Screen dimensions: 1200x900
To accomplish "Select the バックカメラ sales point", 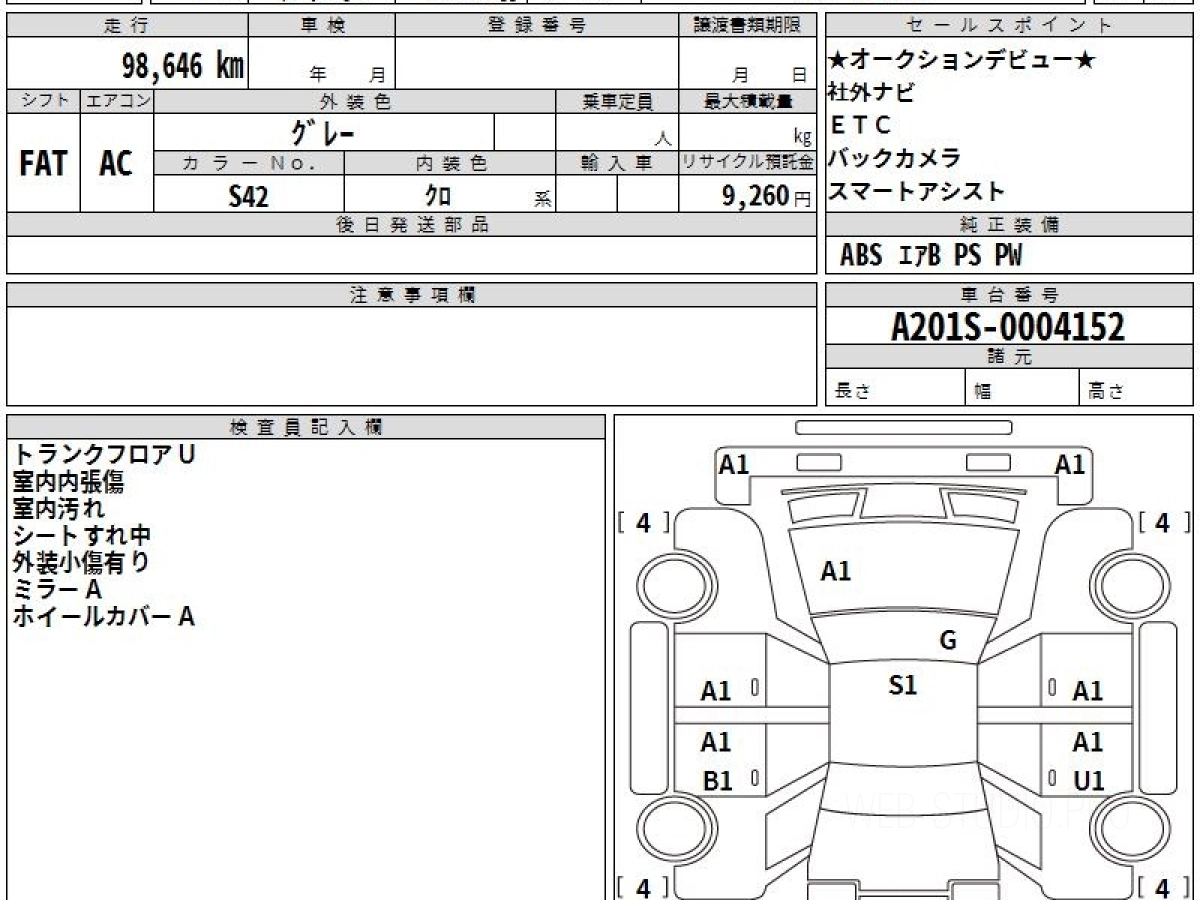I will click(895, 158).
